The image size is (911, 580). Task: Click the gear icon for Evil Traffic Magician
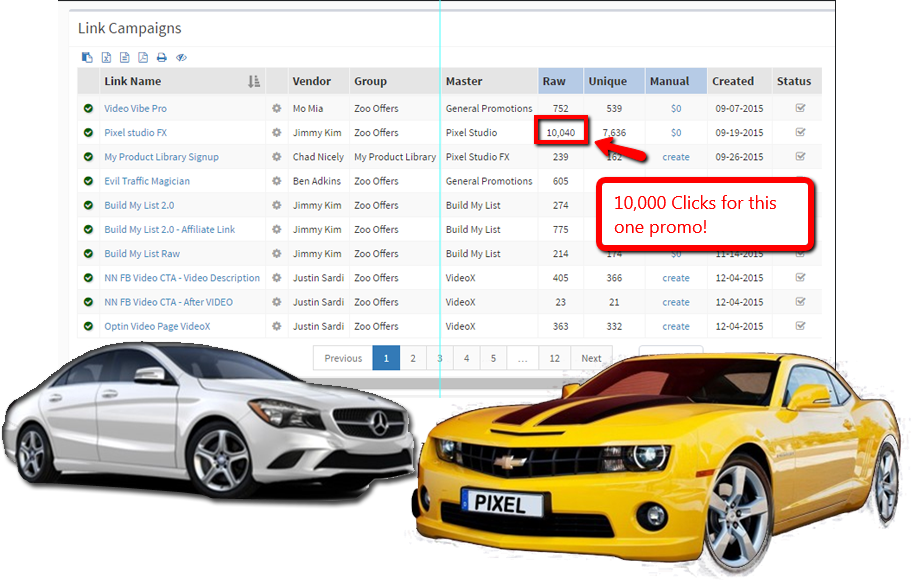tap(276, 181)
